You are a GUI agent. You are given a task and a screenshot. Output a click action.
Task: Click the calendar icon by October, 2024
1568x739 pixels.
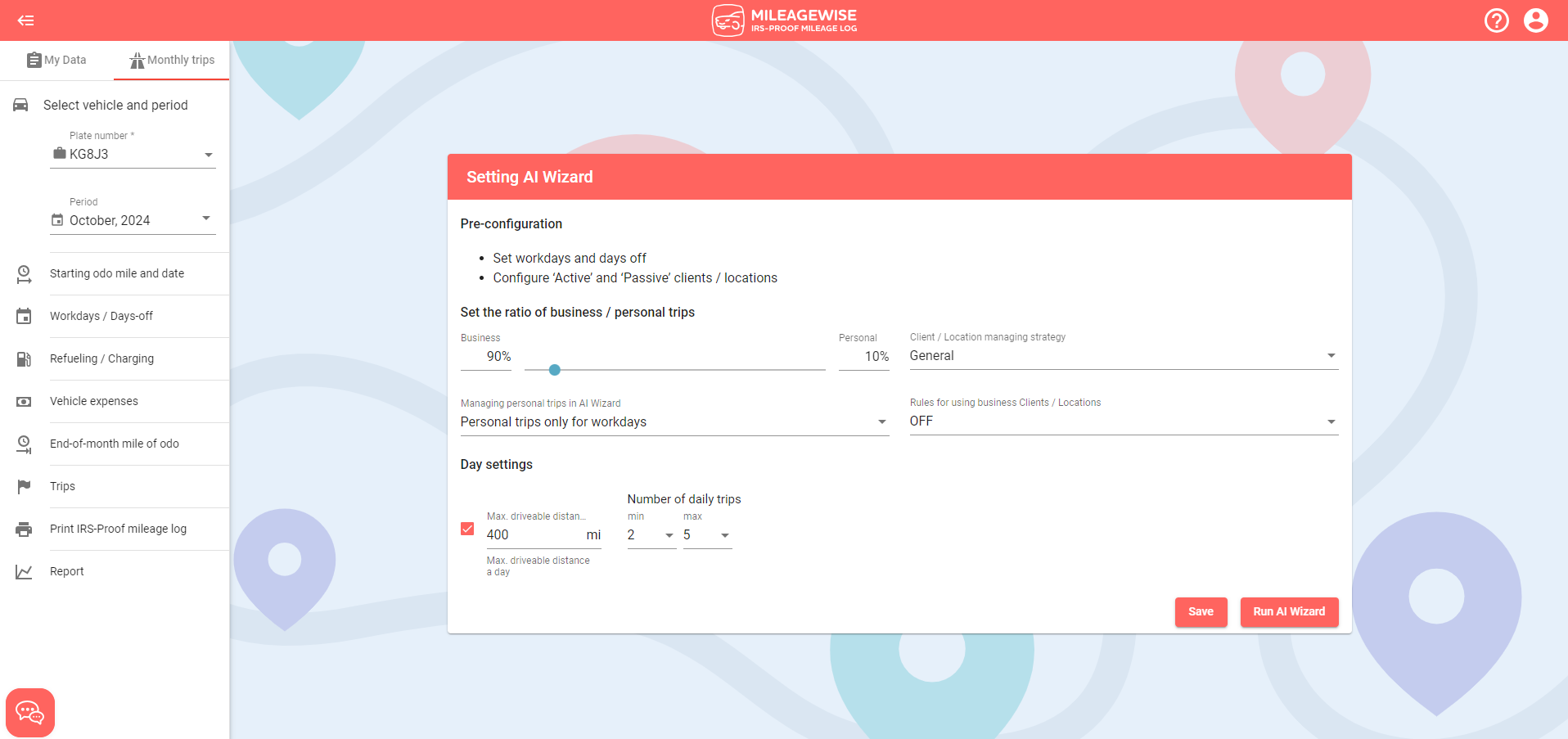(x=57, y=219)
